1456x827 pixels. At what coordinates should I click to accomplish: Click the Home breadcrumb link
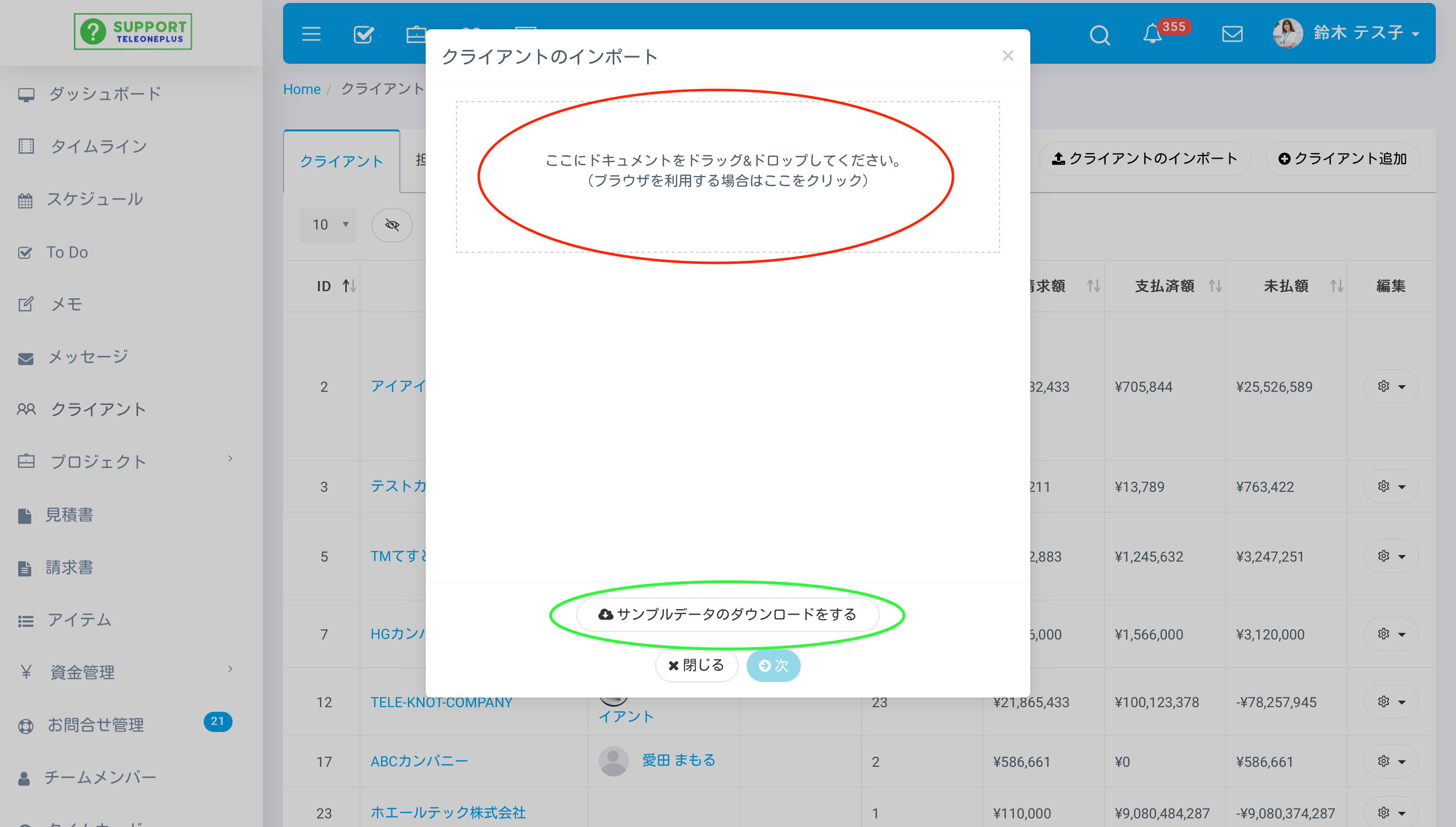pyautogui.click(x=301, y=89)
